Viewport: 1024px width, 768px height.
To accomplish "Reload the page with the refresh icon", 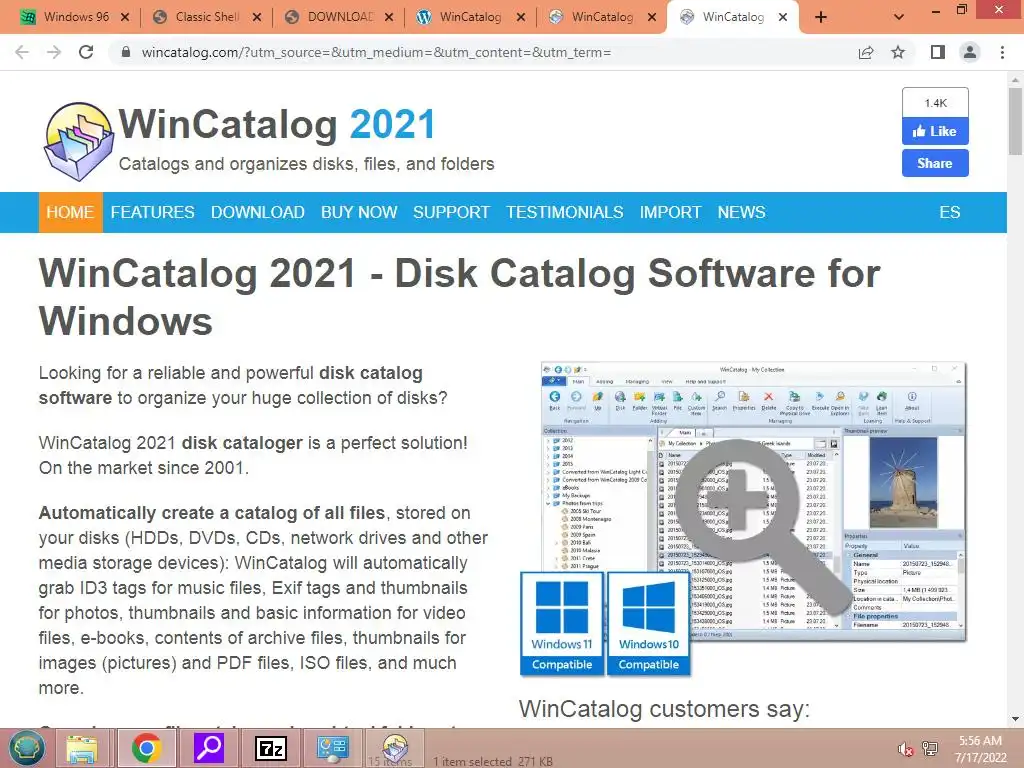I will coord(86,52).
